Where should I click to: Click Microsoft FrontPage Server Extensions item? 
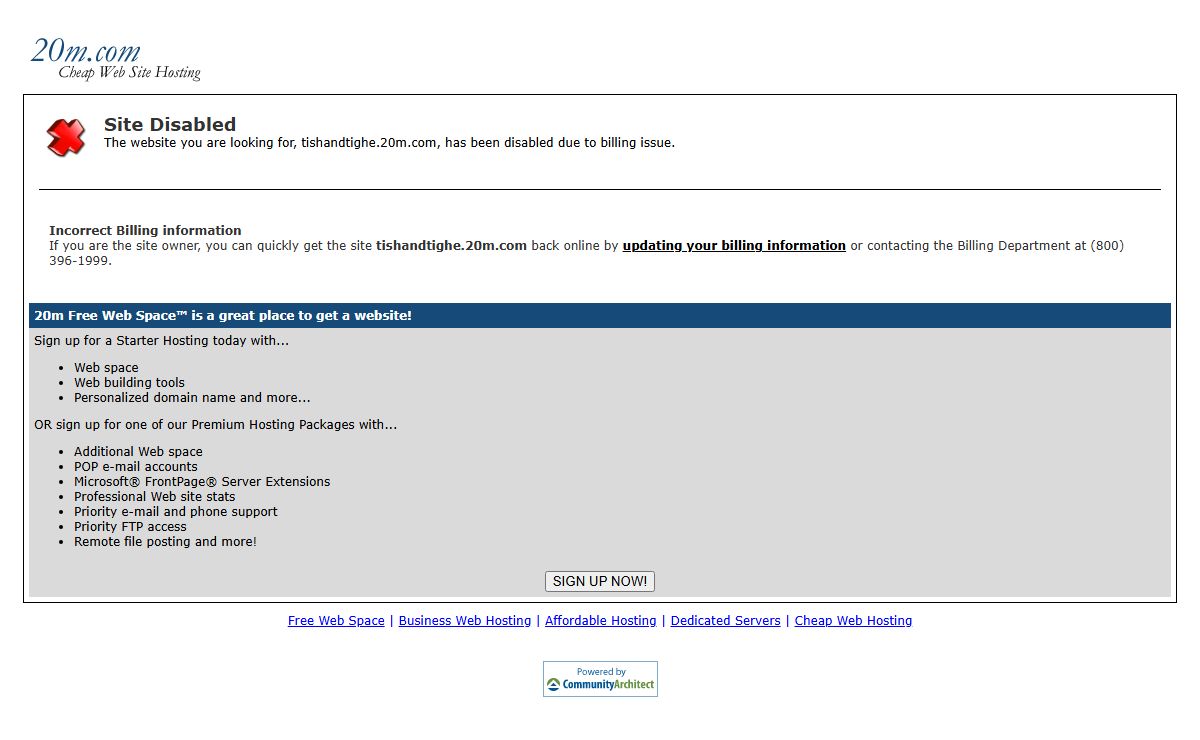(202, 481)
